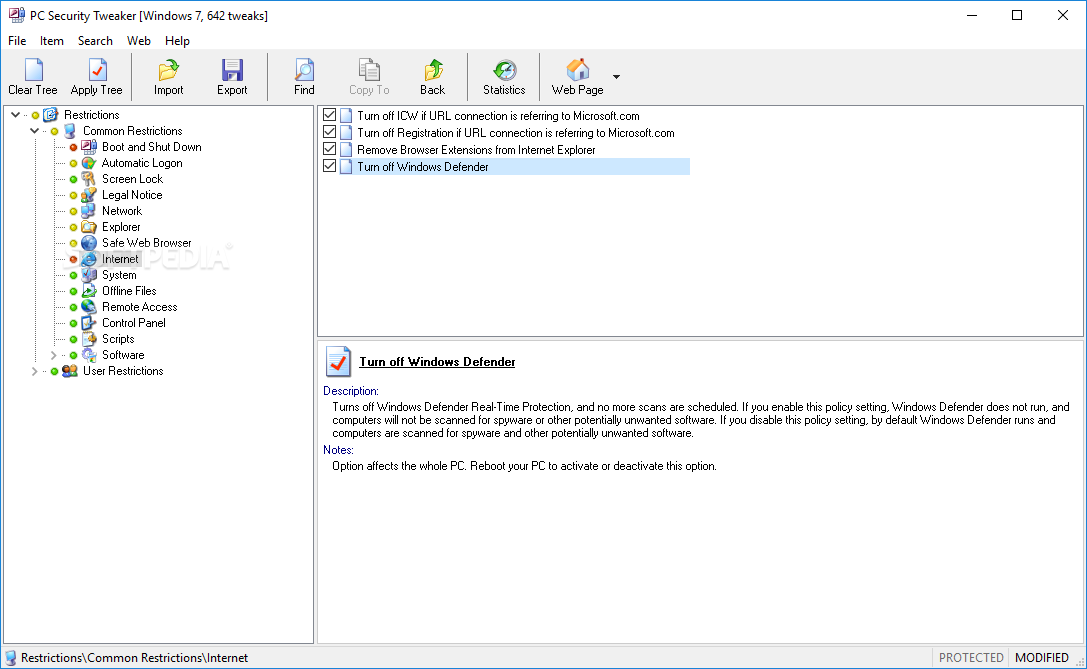1087x669 pixels.
Task: Click the Common Restrictions computer icon
Action: [69, 131]
